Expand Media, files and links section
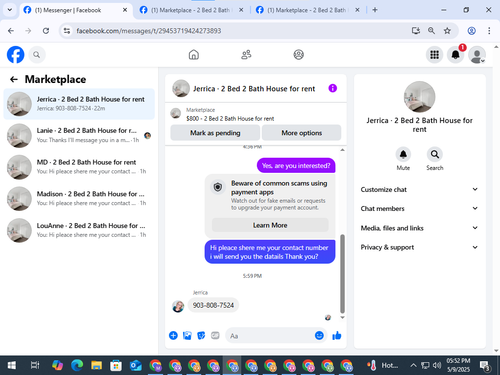The image size is (500, 375). (x=419, y=228)
